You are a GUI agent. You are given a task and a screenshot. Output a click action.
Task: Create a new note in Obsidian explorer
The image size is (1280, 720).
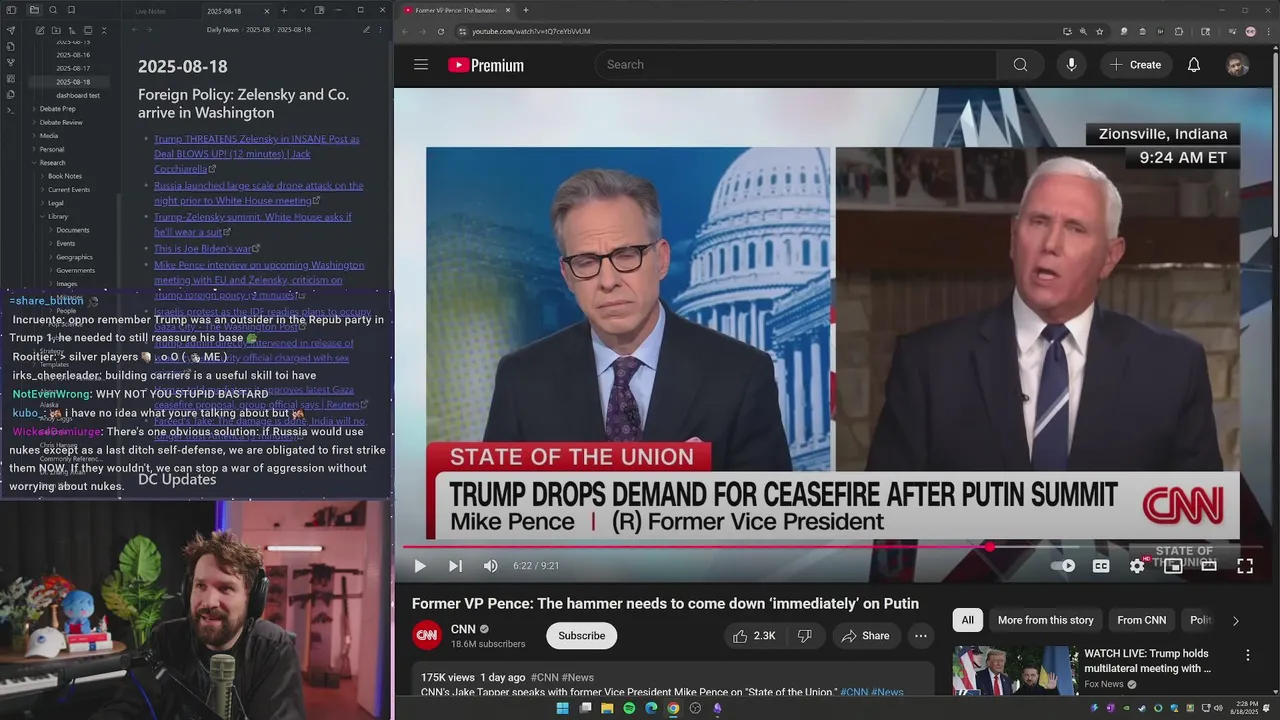(40, 30)
